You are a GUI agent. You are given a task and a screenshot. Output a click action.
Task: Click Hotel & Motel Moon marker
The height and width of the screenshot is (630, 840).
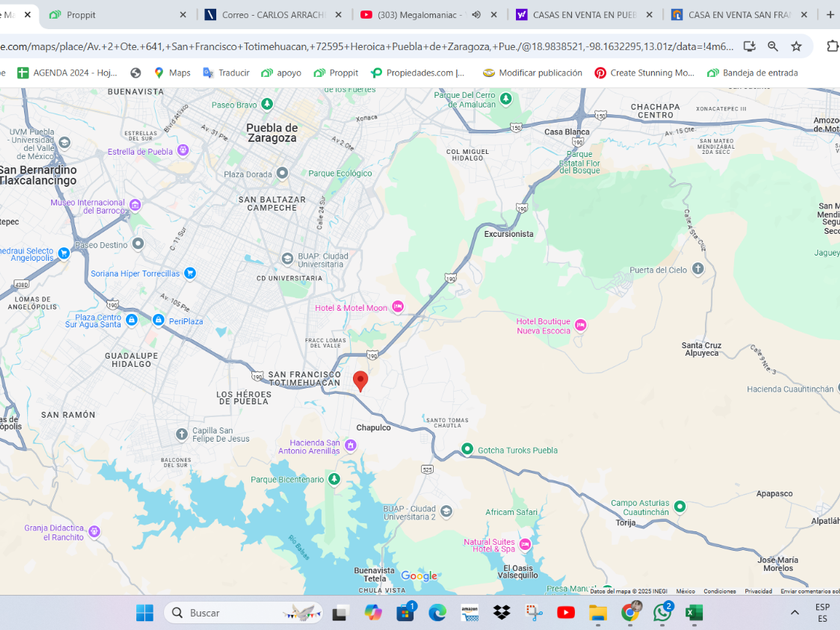pos(398,307)
